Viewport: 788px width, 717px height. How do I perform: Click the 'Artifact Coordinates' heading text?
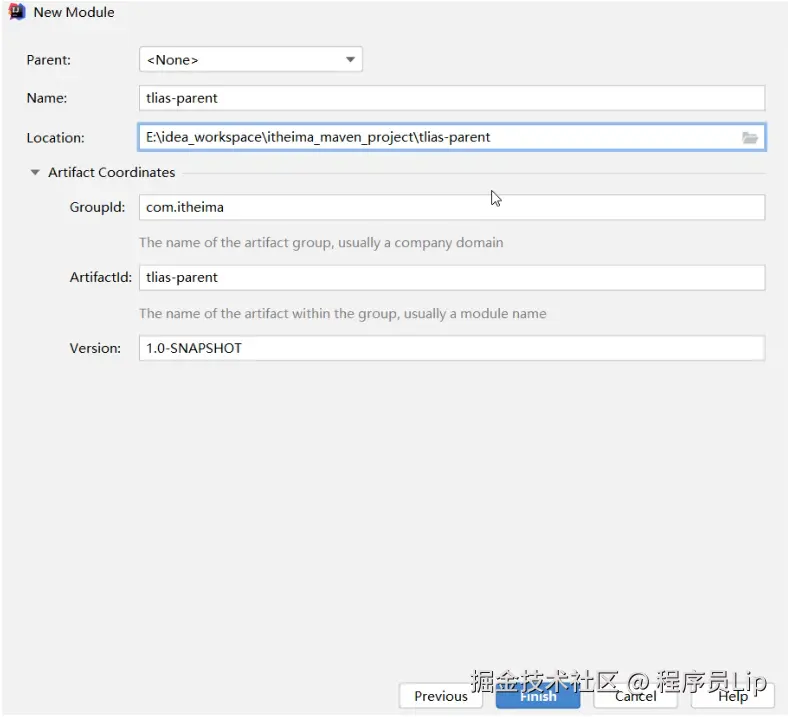[x=112, y=172]
